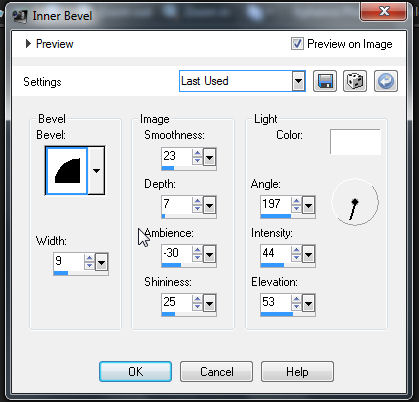This screenshot has height=402, width=419.
Task: Click the OK button
Action: pyautogui.click(x=136, y=372)
